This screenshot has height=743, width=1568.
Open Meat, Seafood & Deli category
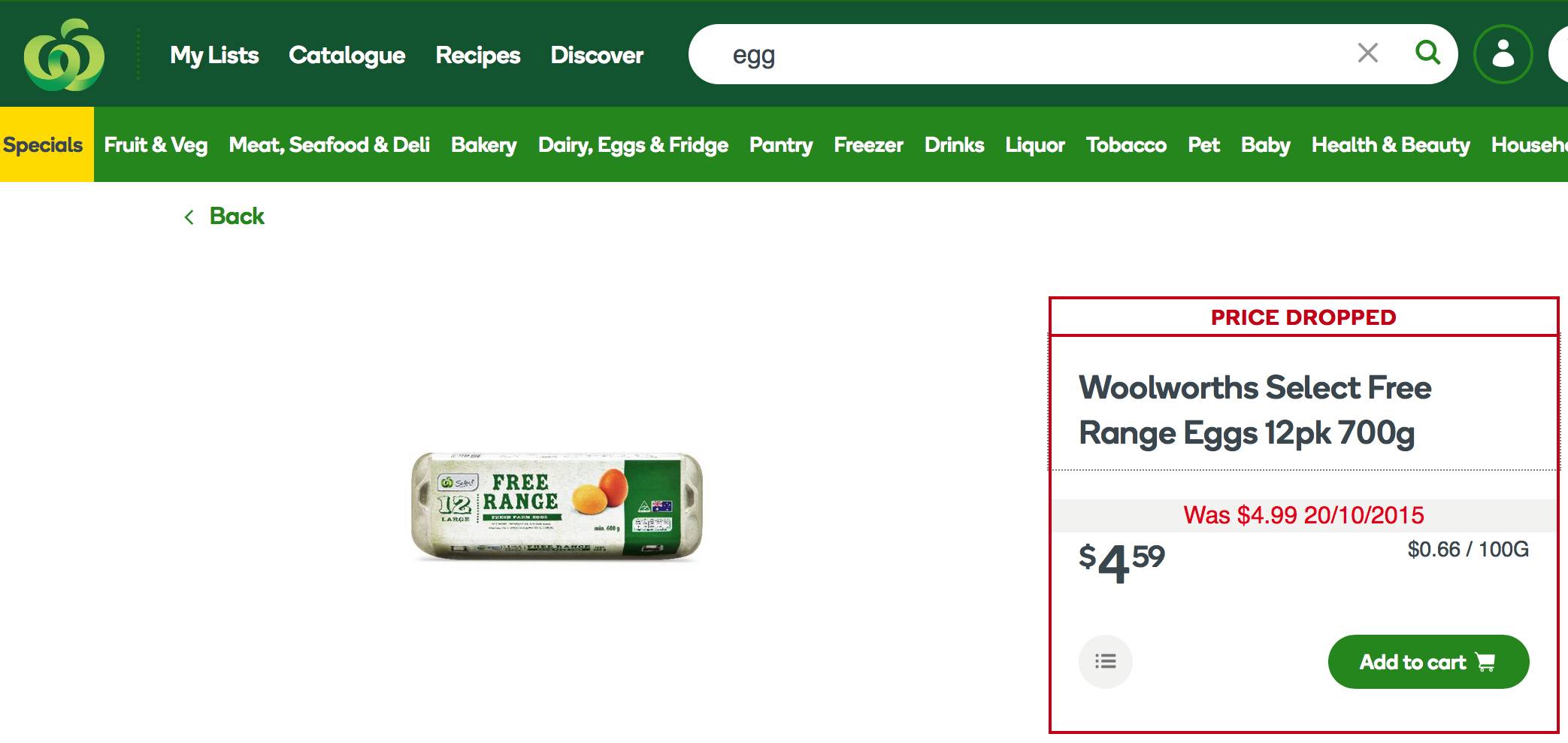329,144
